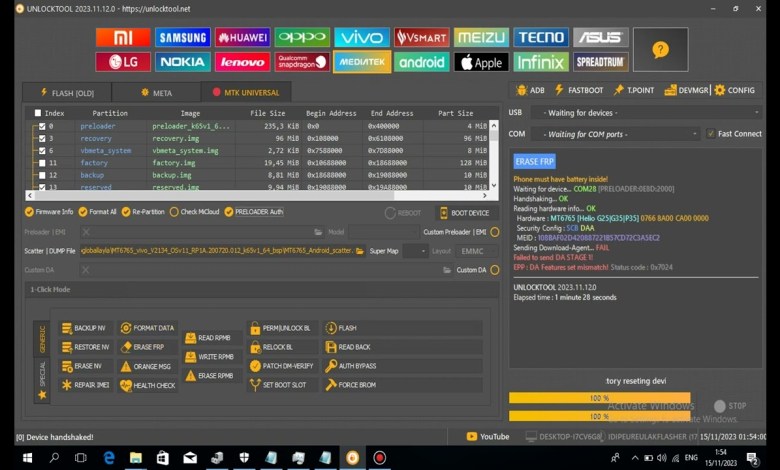Expand the Super Map dropdown
Viewport: 780px width, 470px height.
[399, 251]
